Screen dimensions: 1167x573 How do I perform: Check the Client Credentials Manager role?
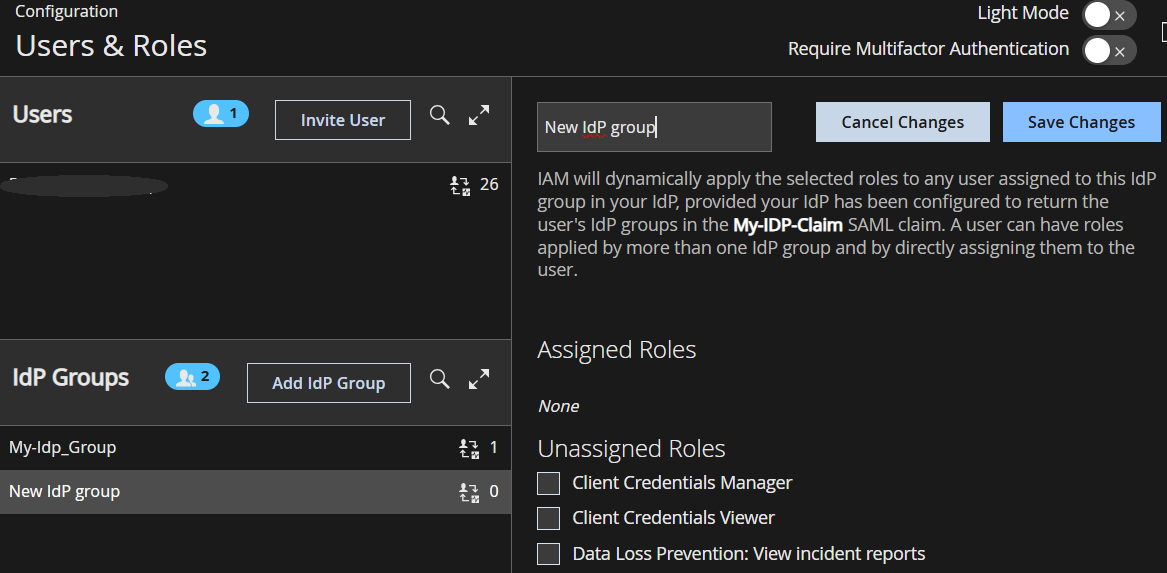point(549,483)
